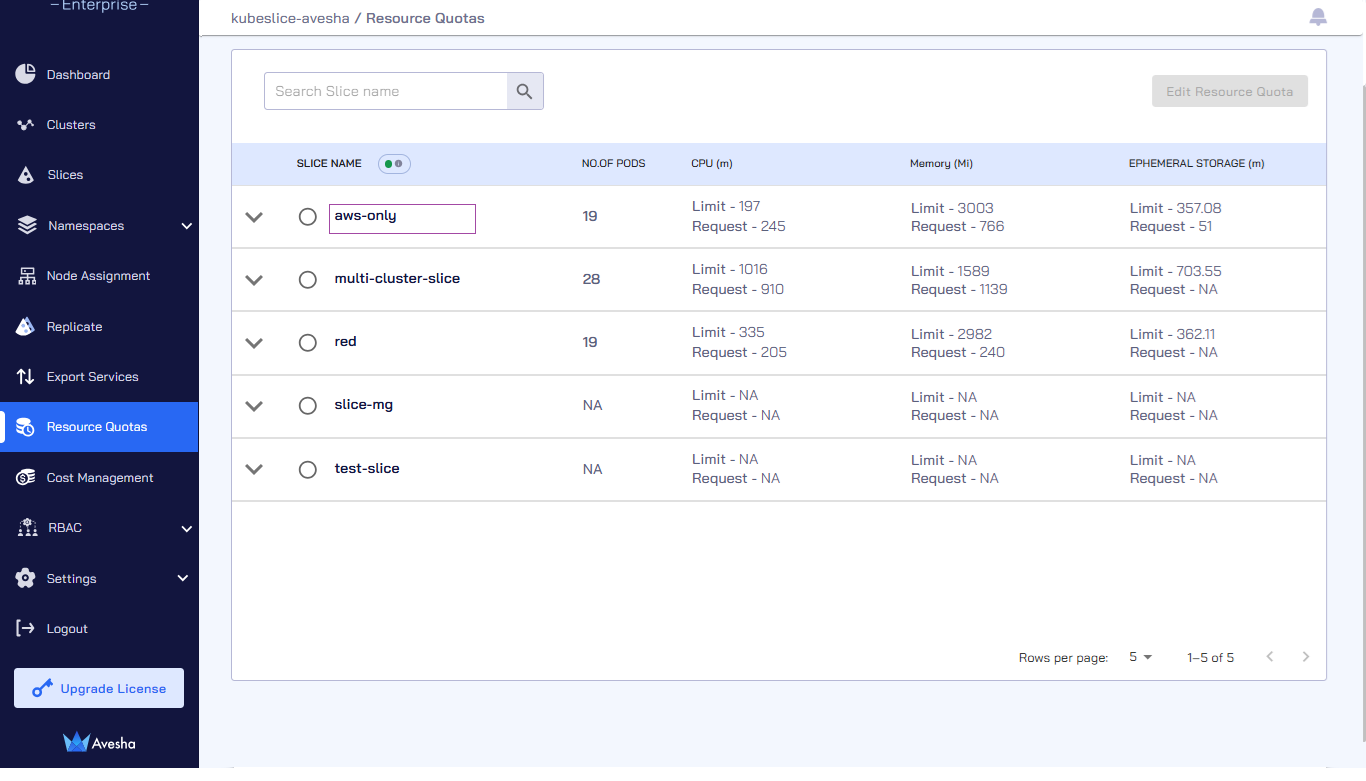Click the Logout arrow icon
This screenshot has width=1366, height=781.
coord(26,628)
